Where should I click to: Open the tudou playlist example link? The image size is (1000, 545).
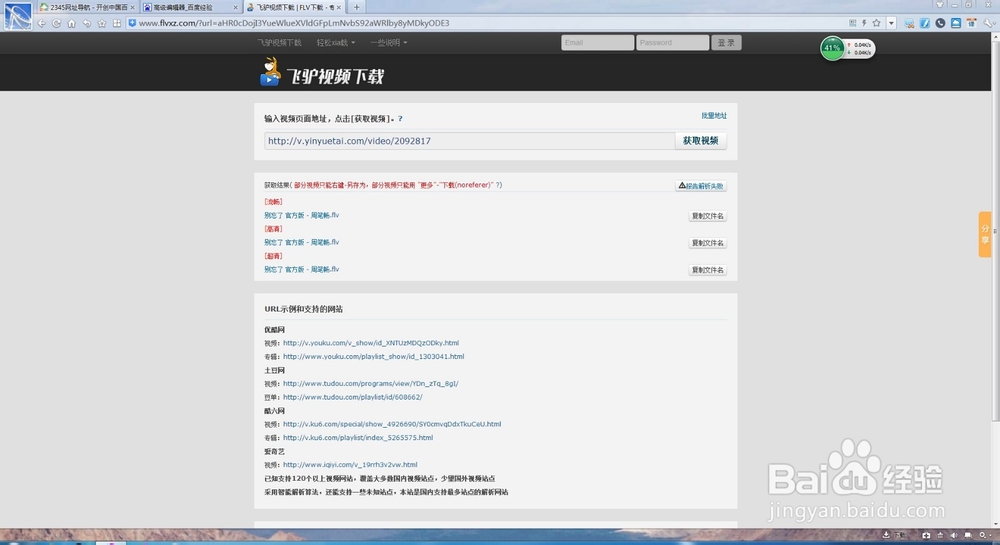pyautogui.click(x=353, y=397)
